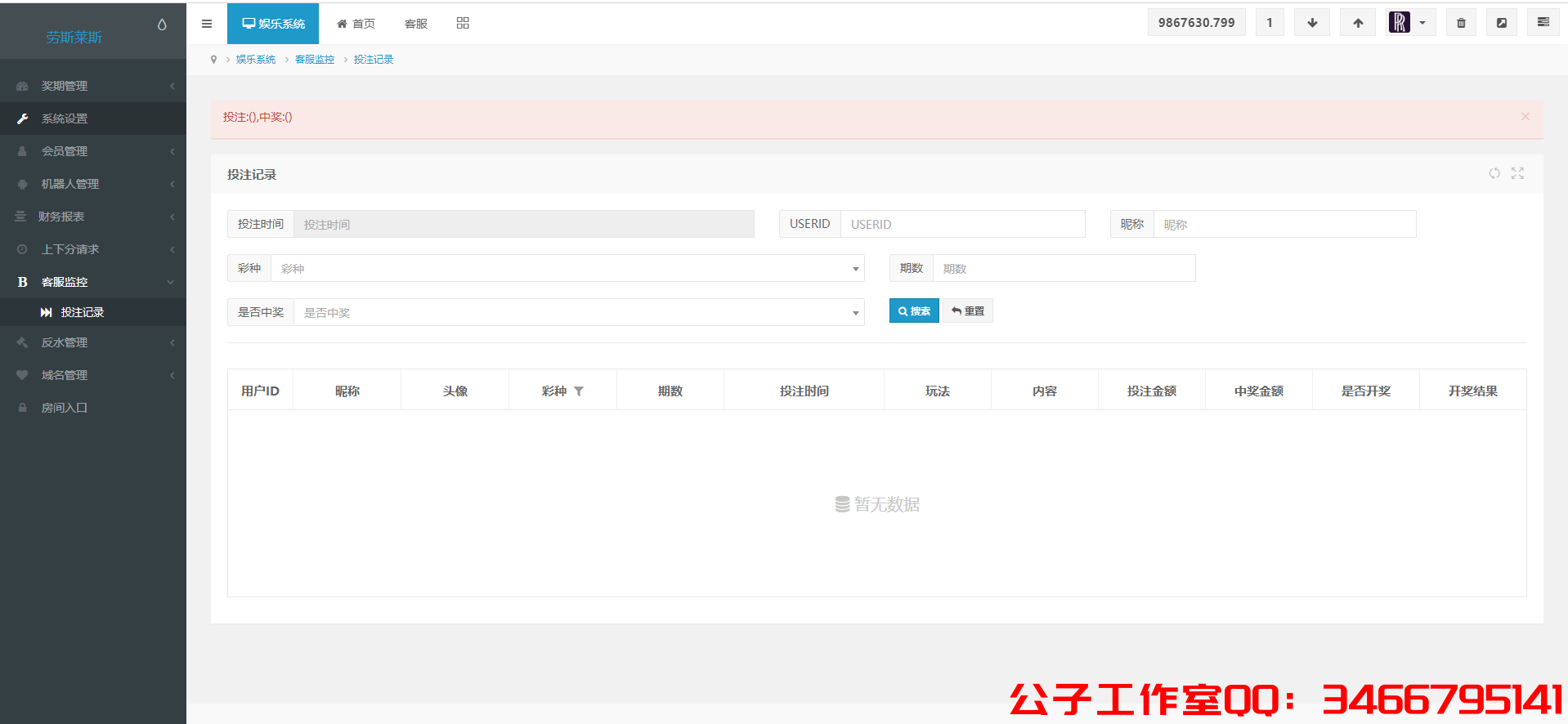The height and width of the screenshot is (724, 1568).
Task: Expand 财务报表 sidebar menu
Action: coord(93,217)
